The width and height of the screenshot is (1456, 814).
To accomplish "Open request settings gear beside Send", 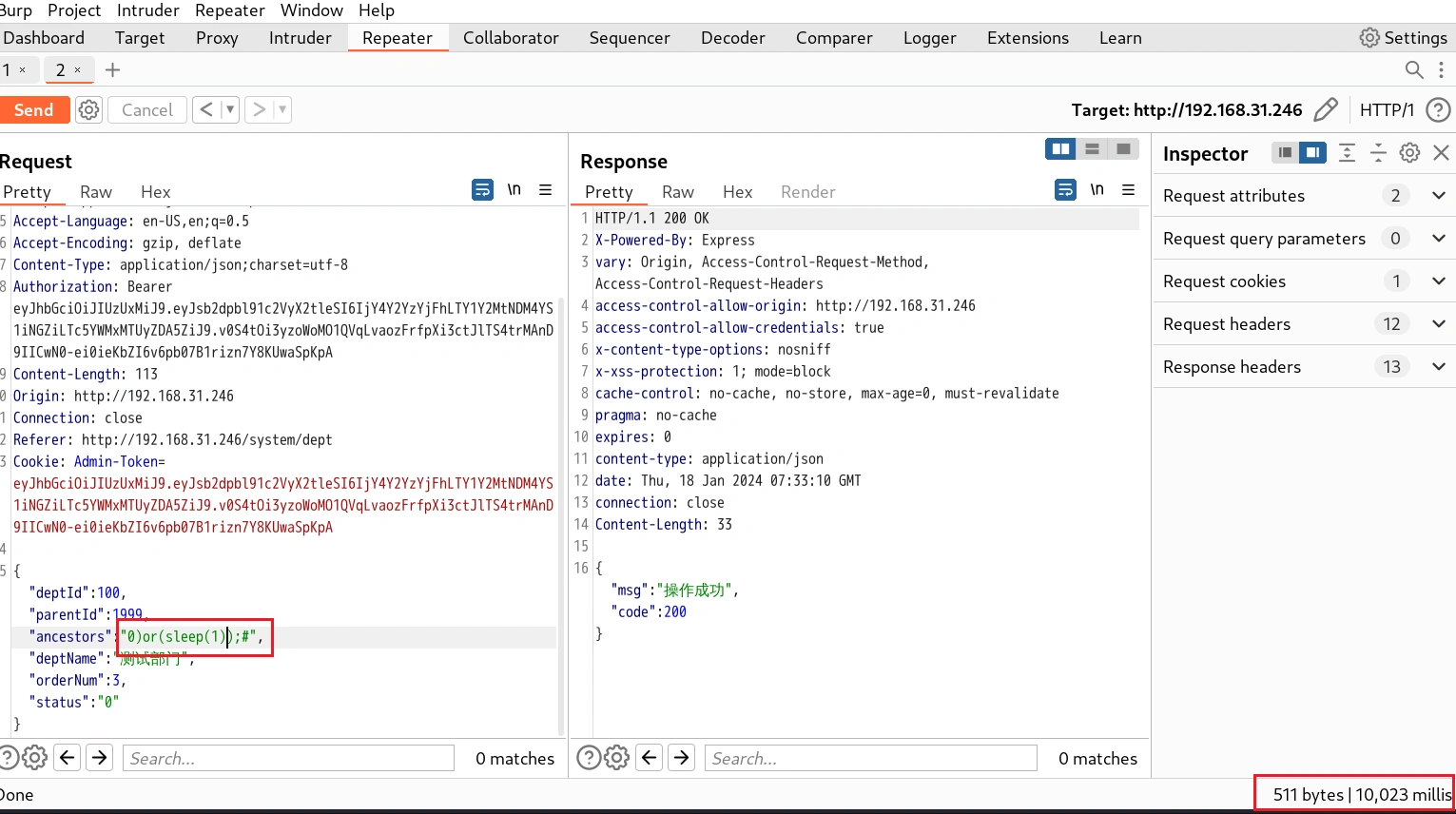I will click(x=88, y=110).
